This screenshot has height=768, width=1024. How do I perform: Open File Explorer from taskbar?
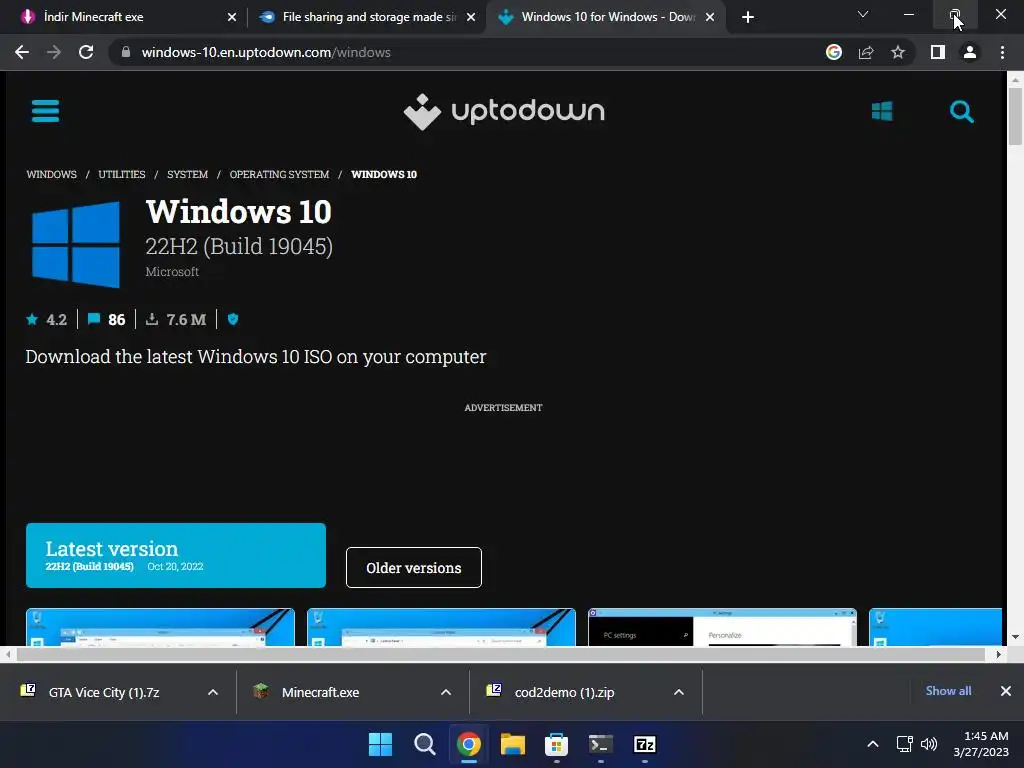pos(513,744)
